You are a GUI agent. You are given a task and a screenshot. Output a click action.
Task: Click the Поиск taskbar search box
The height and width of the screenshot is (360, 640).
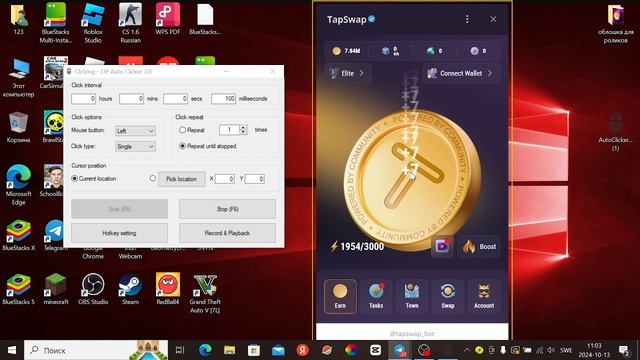pos(96,350)
